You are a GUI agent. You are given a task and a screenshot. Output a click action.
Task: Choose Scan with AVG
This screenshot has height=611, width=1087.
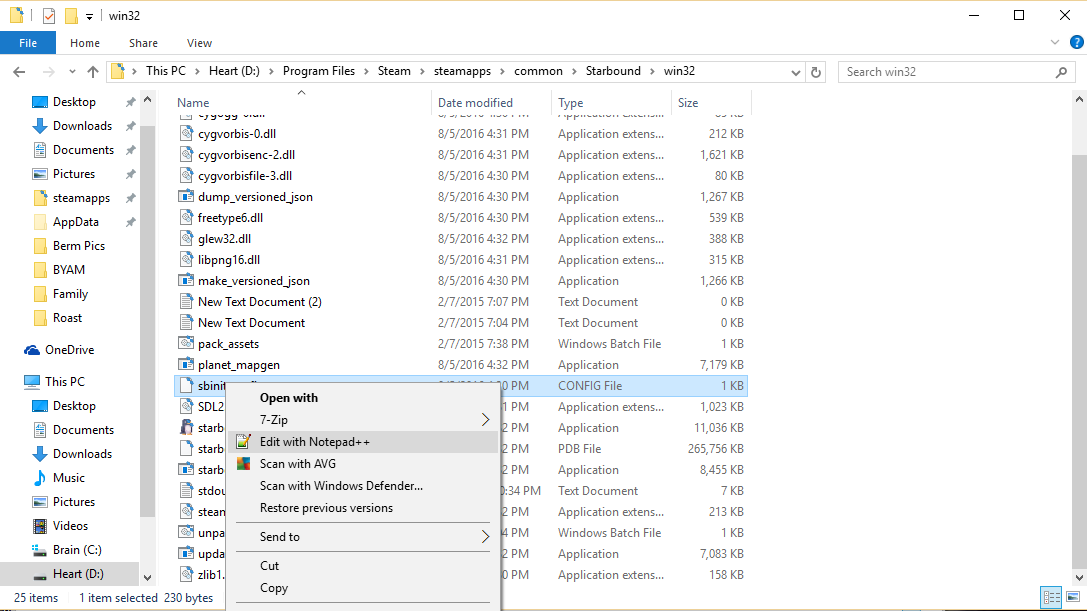tap(363, 464)
